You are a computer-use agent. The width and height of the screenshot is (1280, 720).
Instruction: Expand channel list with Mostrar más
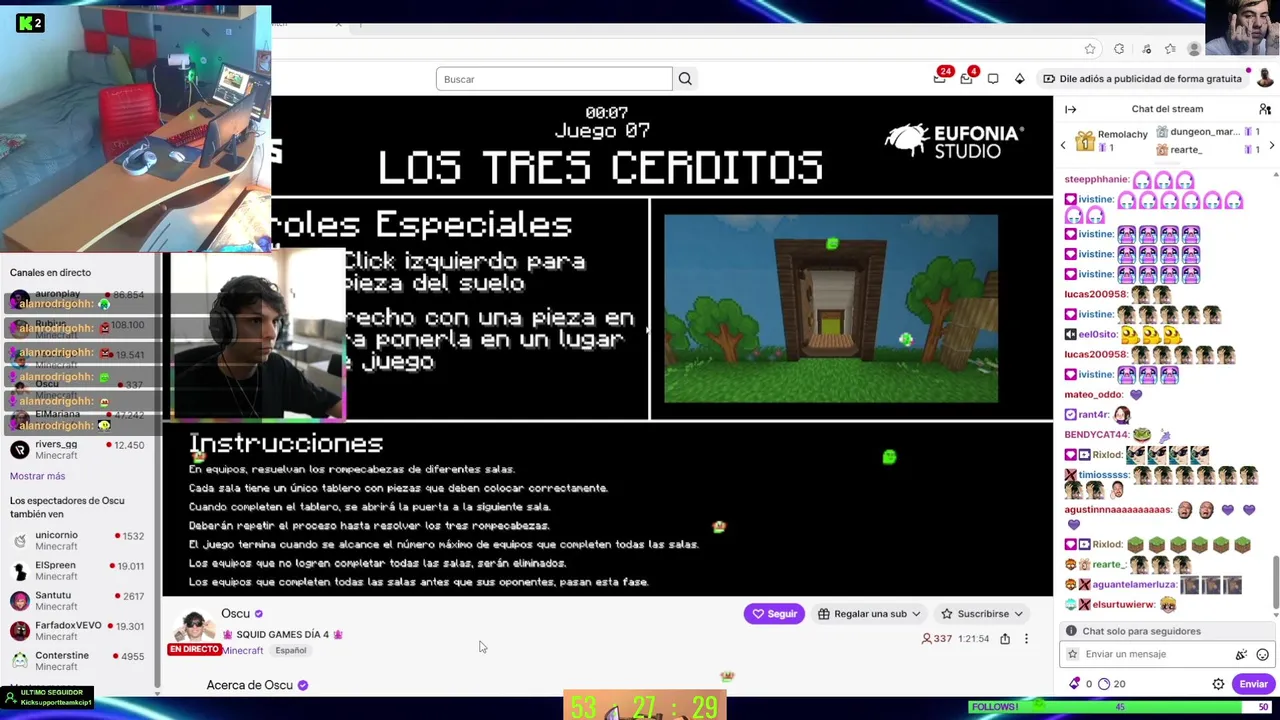(37, 476)
